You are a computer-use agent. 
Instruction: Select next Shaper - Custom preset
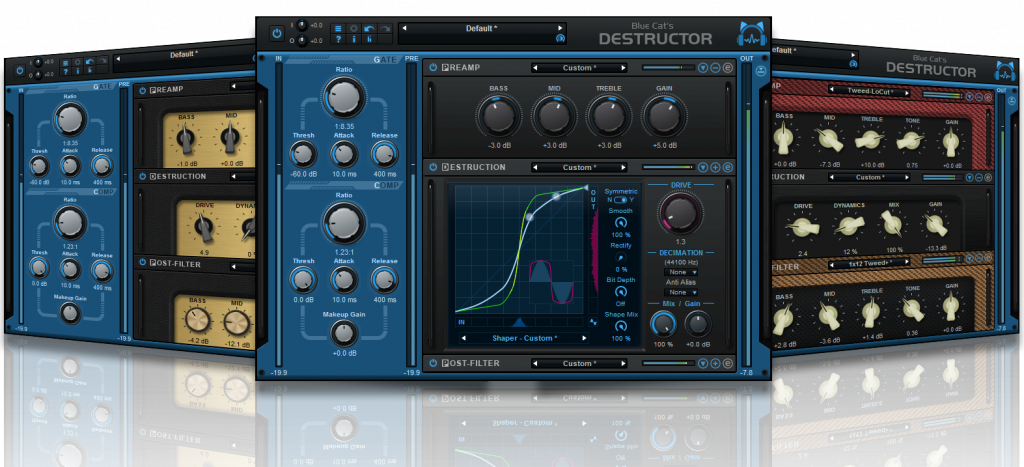point(584,338)
